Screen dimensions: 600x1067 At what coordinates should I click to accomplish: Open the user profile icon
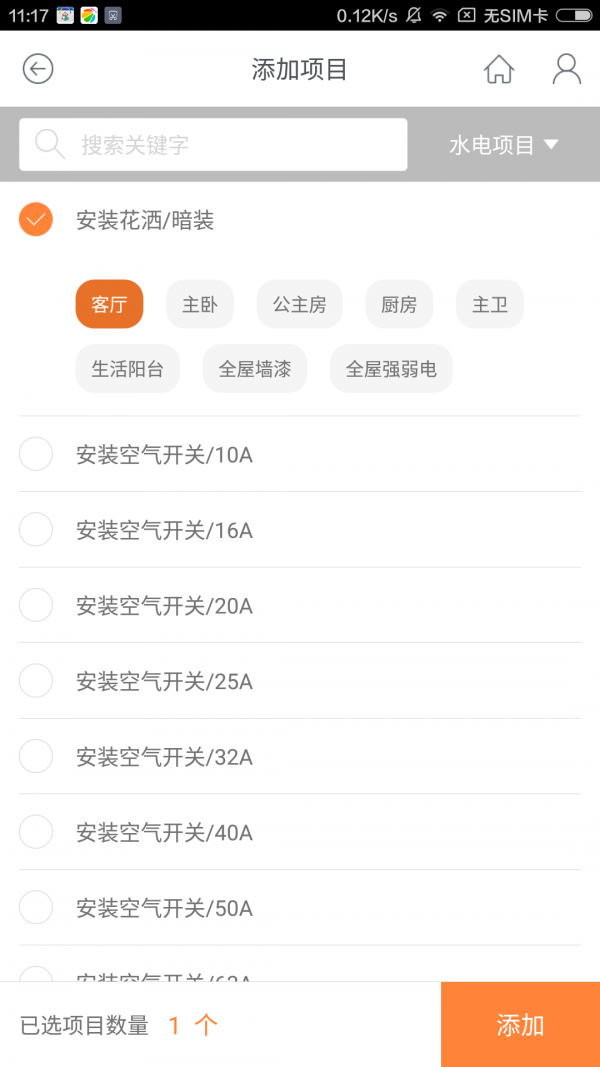click(566, 69)
